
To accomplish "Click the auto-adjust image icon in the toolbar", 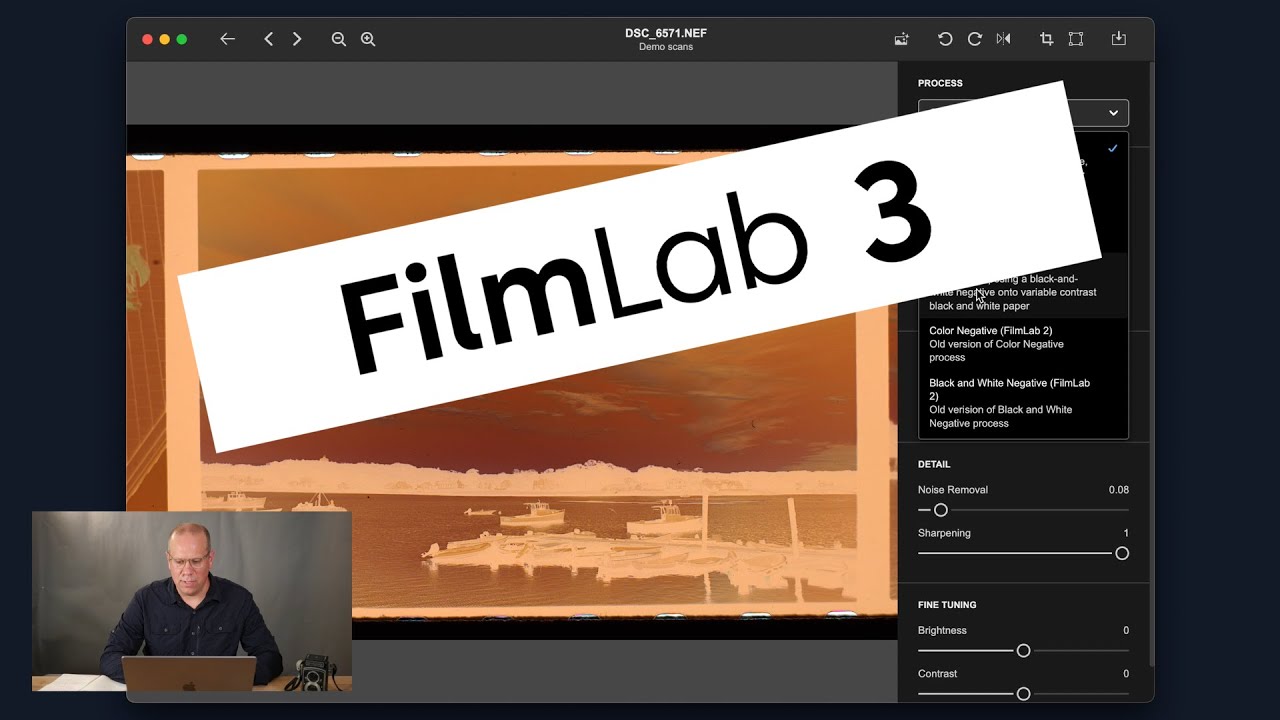I will (x=902, y=39).
